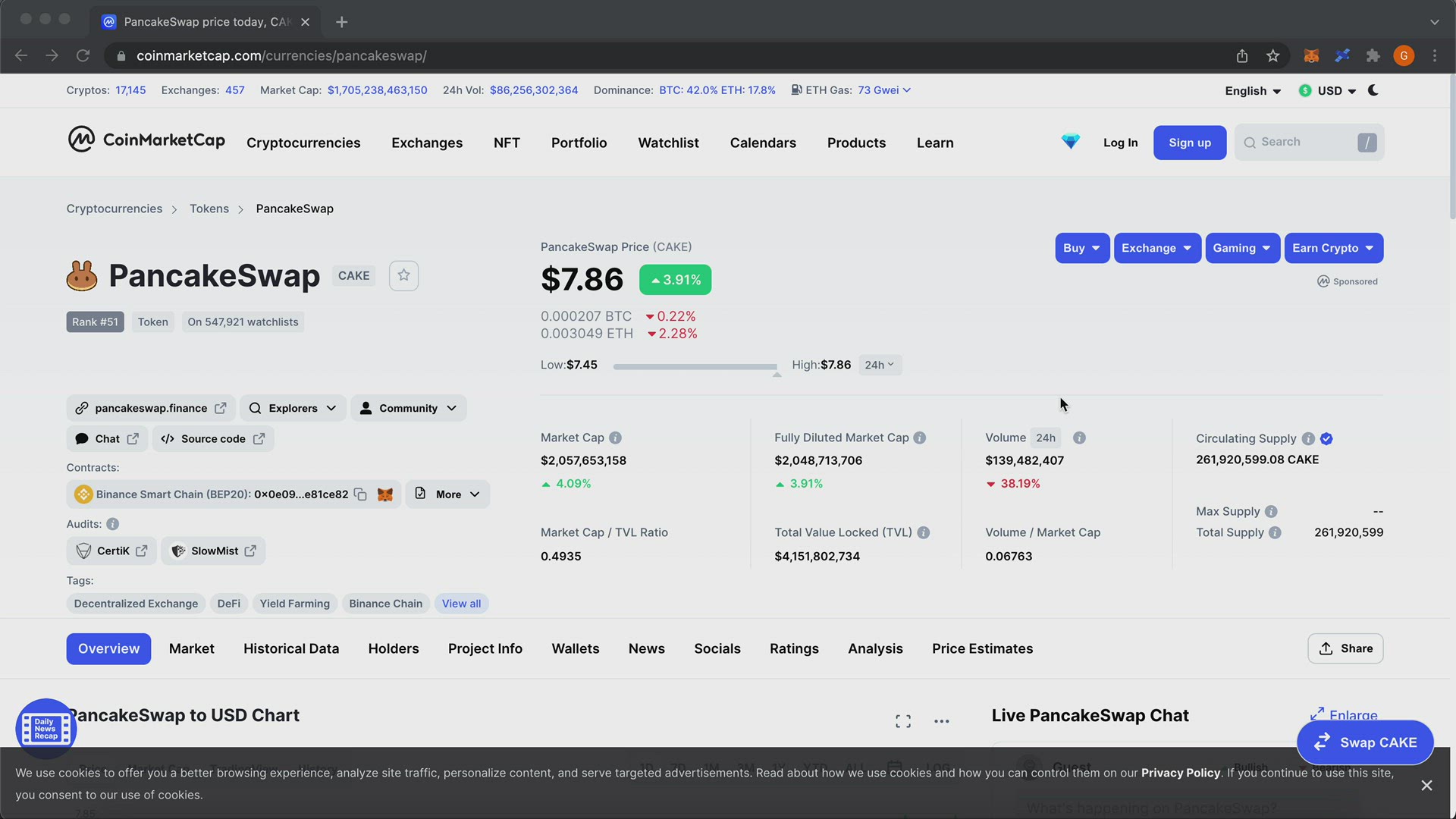
Task: Open Cryptocurrencies nav menu
Action: pyautogui.click(x=303, y=143)
